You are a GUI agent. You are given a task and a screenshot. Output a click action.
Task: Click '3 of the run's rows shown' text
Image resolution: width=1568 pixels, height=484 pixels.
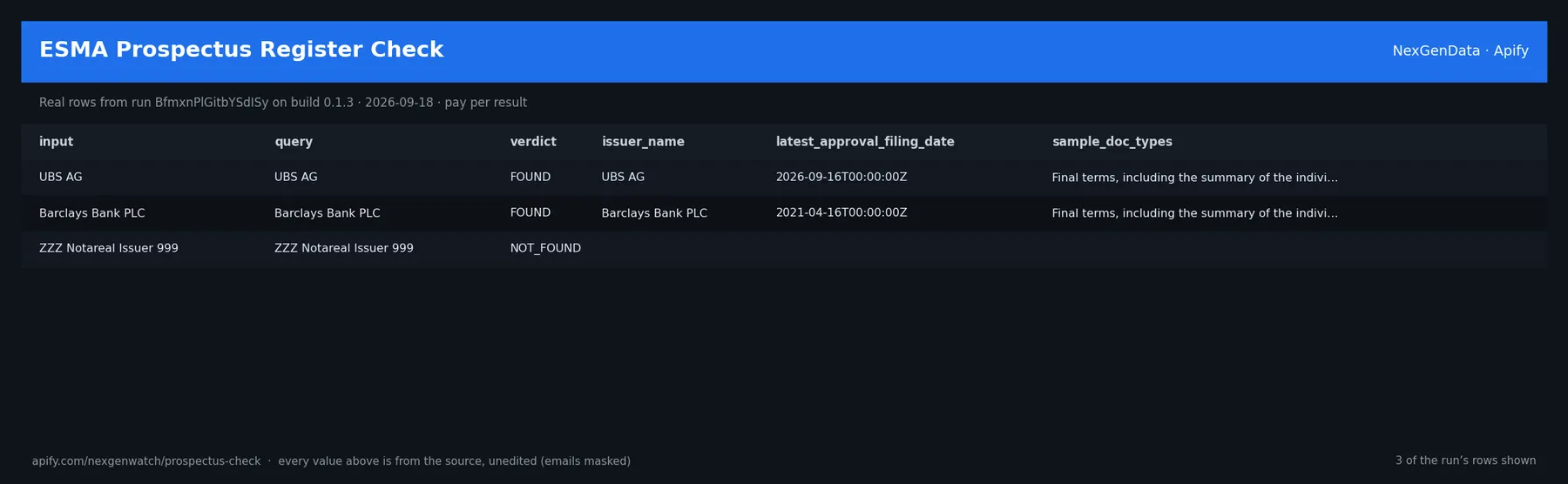point(1466,461)
